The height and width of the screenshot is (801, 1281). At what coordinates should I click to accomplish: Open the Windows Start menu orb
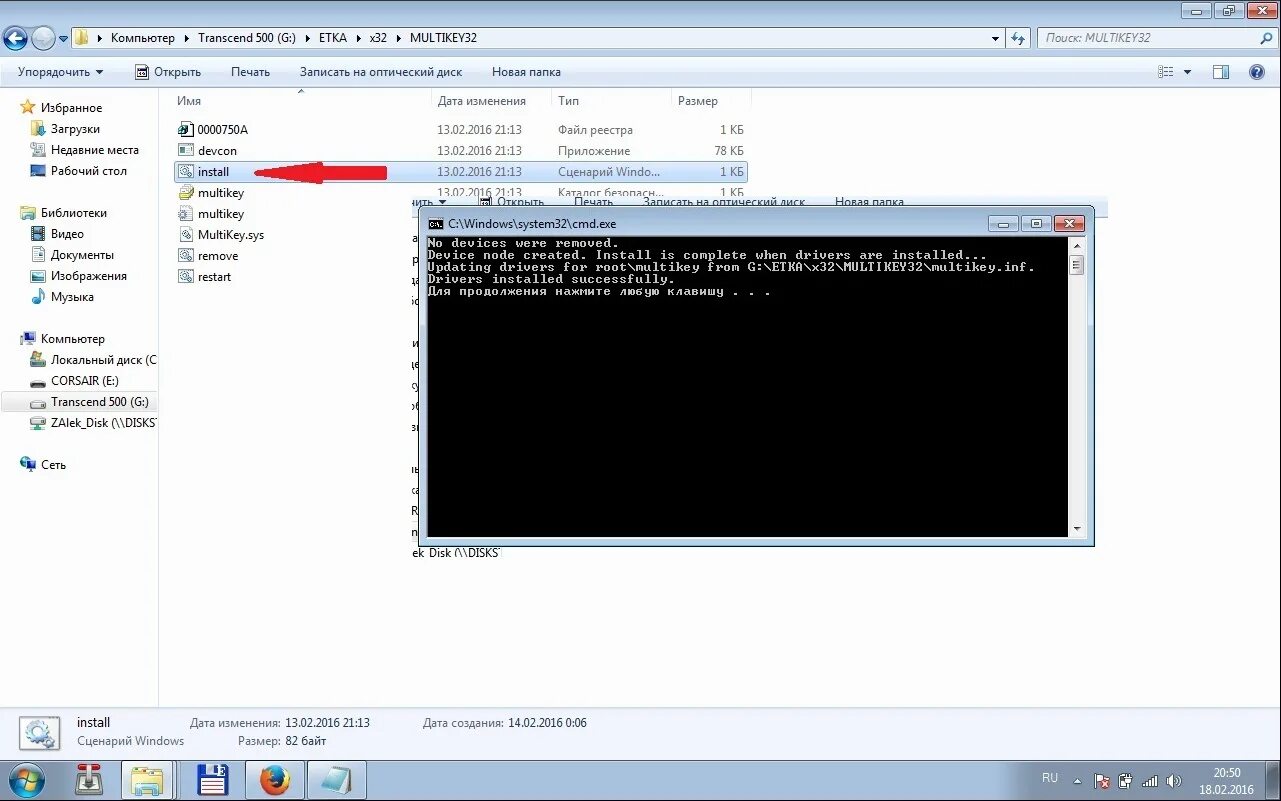[27, 780]
